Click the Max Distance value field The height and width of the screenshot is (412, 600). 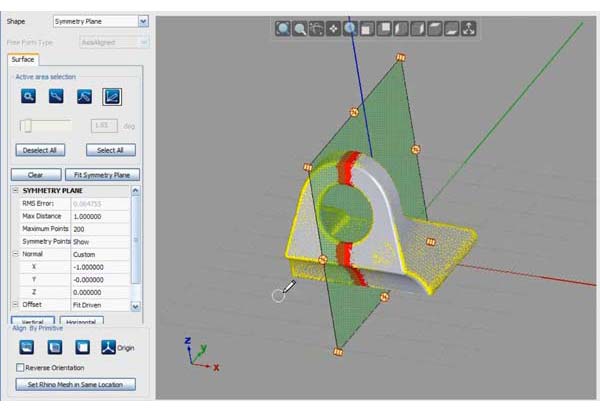105,216
